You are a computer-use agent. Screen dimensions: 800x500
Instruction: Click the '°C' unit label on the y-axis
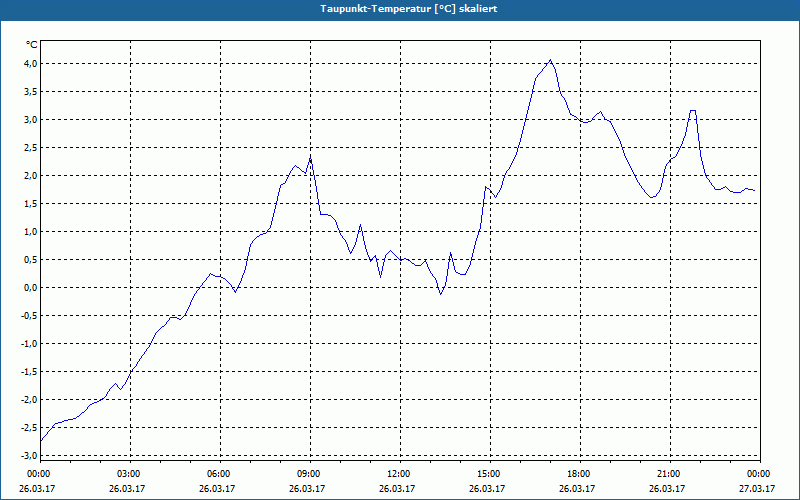coord(32,45)
